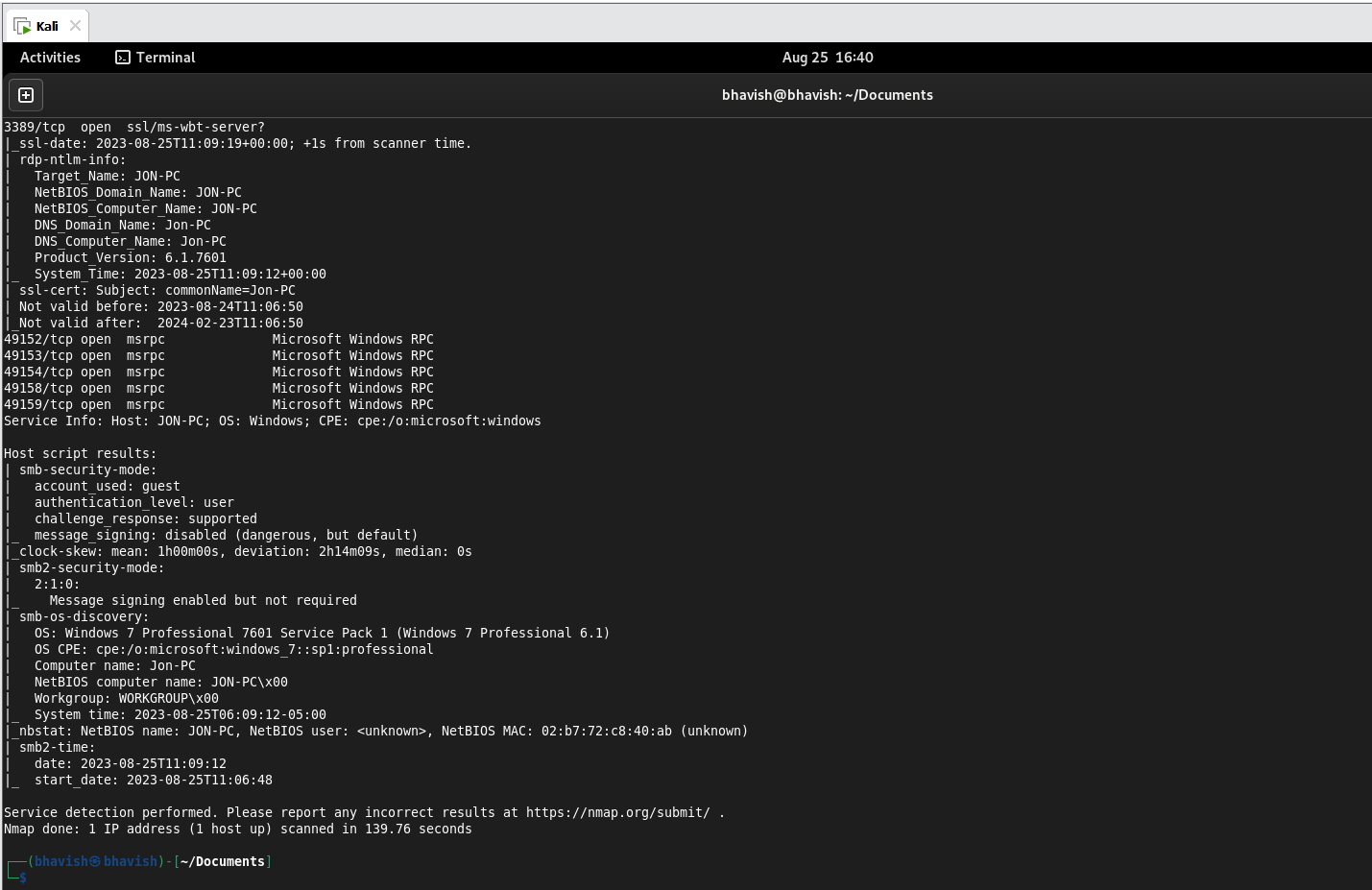The height and width of the screenshot is (890, 1372).
Task: Open the Activities overview
Action: click(49, 58)
